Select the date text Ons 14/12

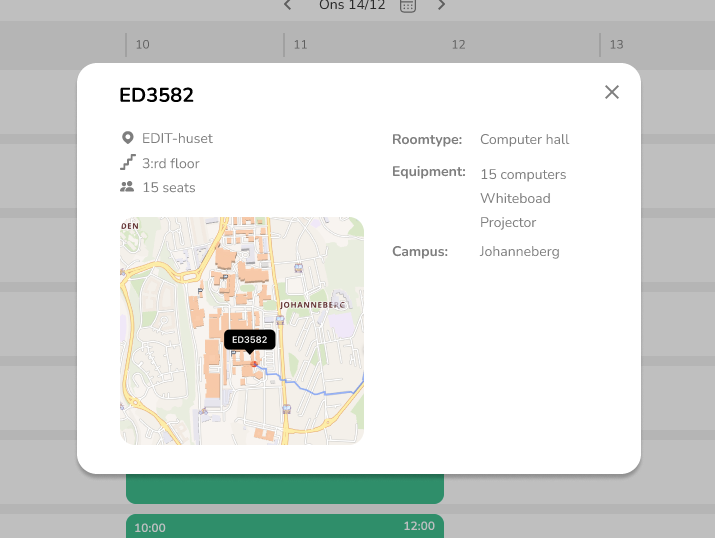[x=352, y=5]
